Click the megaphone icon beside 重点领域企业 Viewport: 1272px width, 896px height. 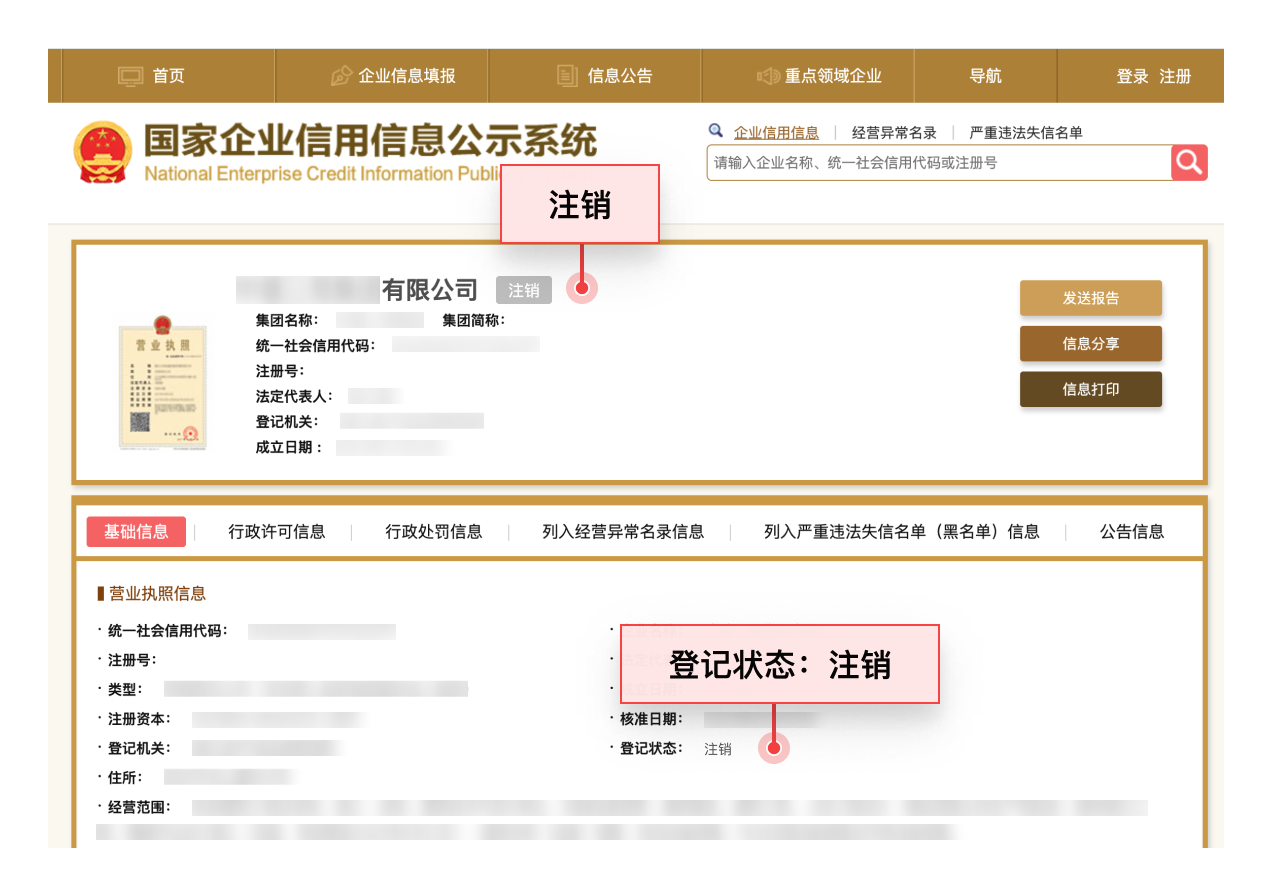point(768,76)
